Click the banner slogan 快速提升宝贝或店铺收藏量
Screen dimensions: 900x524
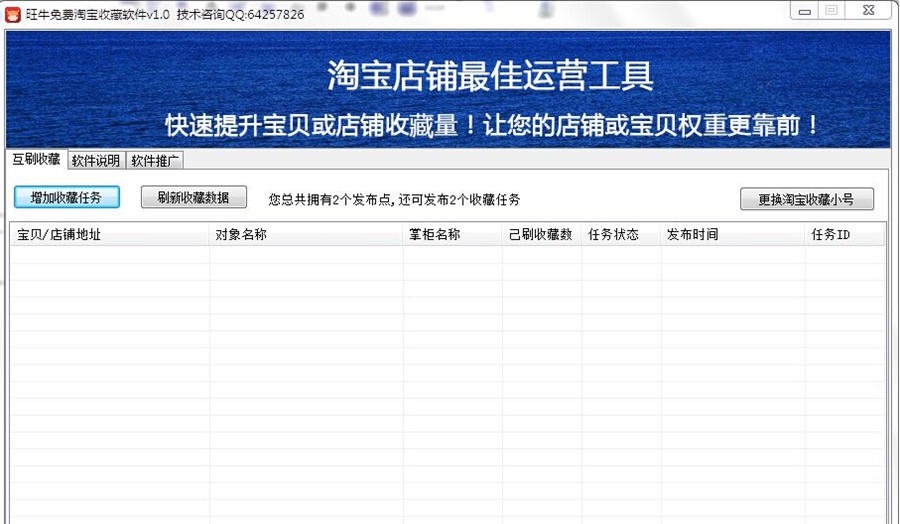(312, 126)
